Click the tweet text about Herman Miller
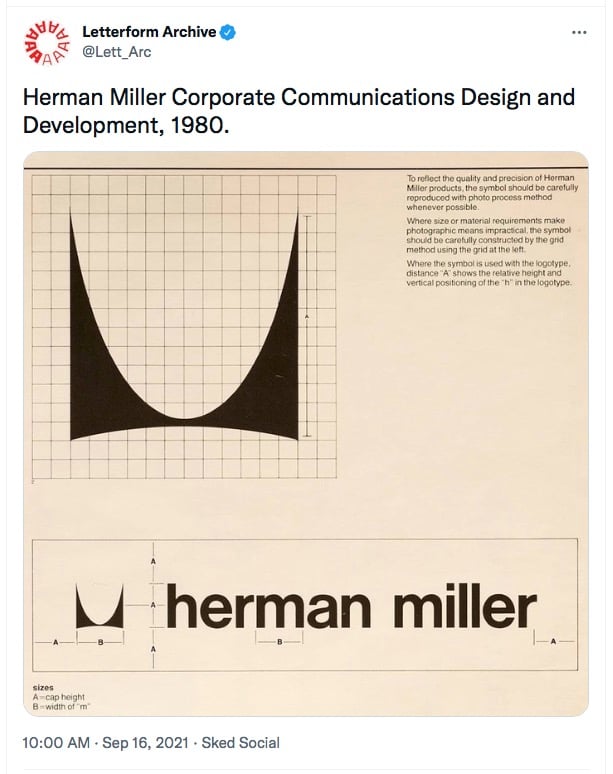The height and width of the screenshot is (774, 613). pos(299,111)
